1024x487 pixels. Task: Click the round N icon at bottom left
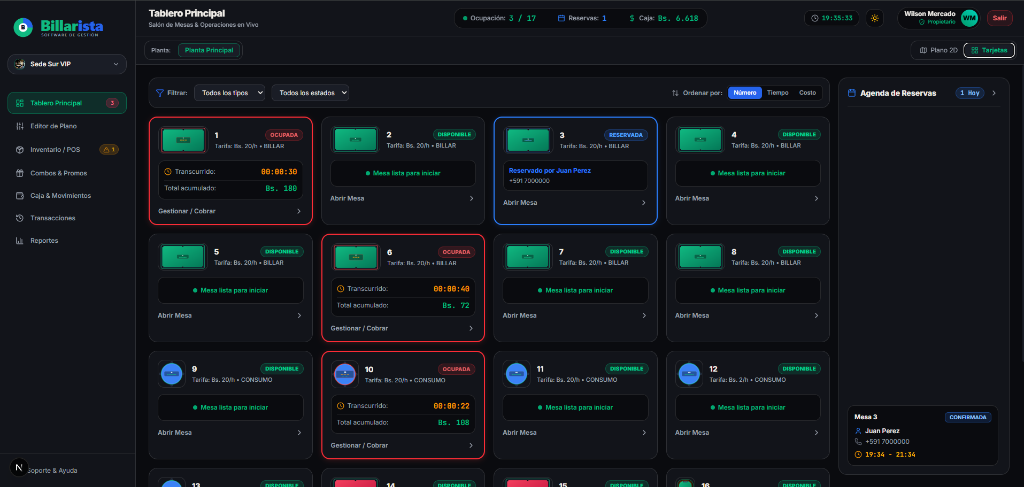click(18, 467)
